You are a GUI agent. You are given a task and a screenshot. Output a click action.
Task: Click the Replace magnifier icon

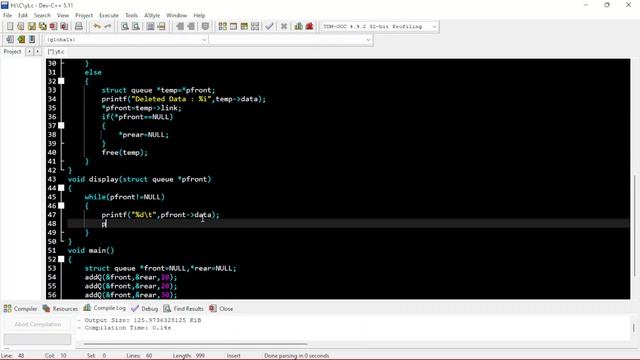(x=136, y=27)
